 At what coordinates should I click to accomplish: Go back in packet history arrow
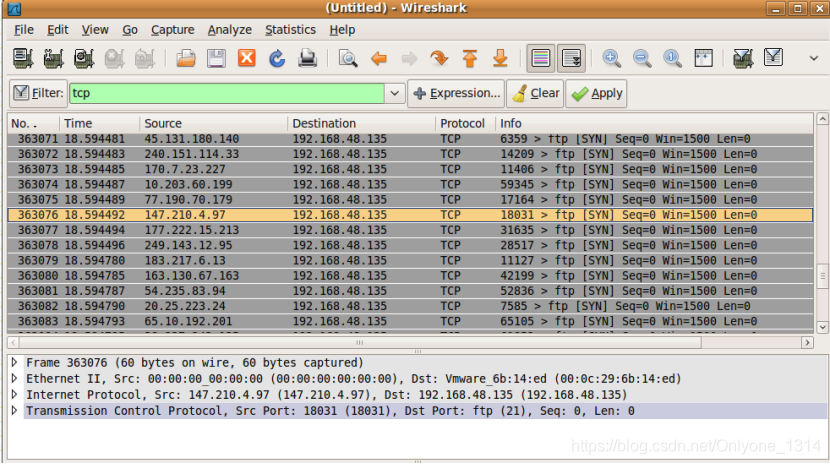[x=378, y=58]
